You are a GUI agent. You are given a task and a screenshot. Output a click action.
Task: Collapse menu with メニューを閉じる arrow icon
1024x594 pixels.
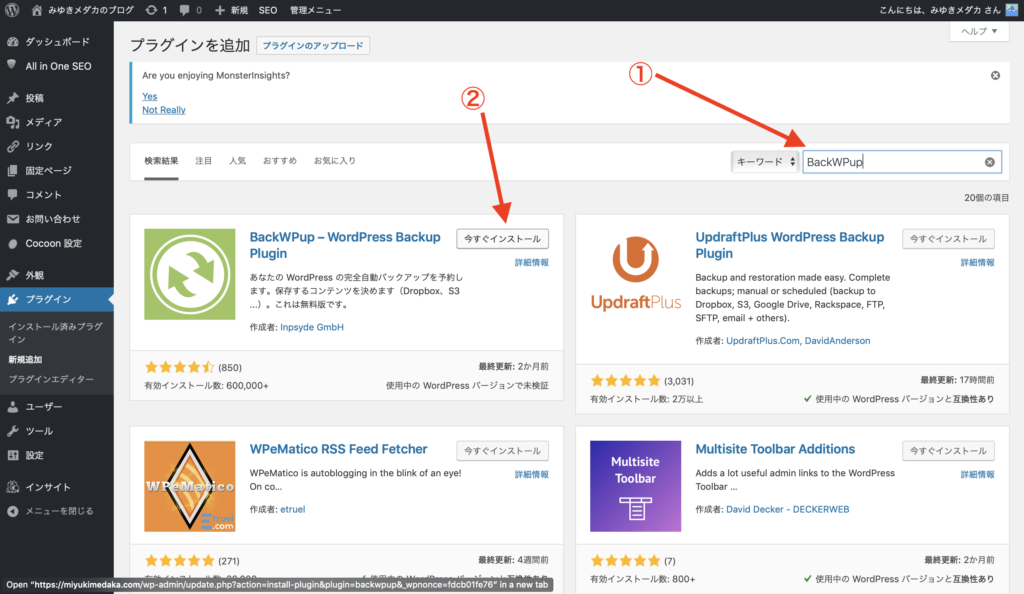coord(12,511)
